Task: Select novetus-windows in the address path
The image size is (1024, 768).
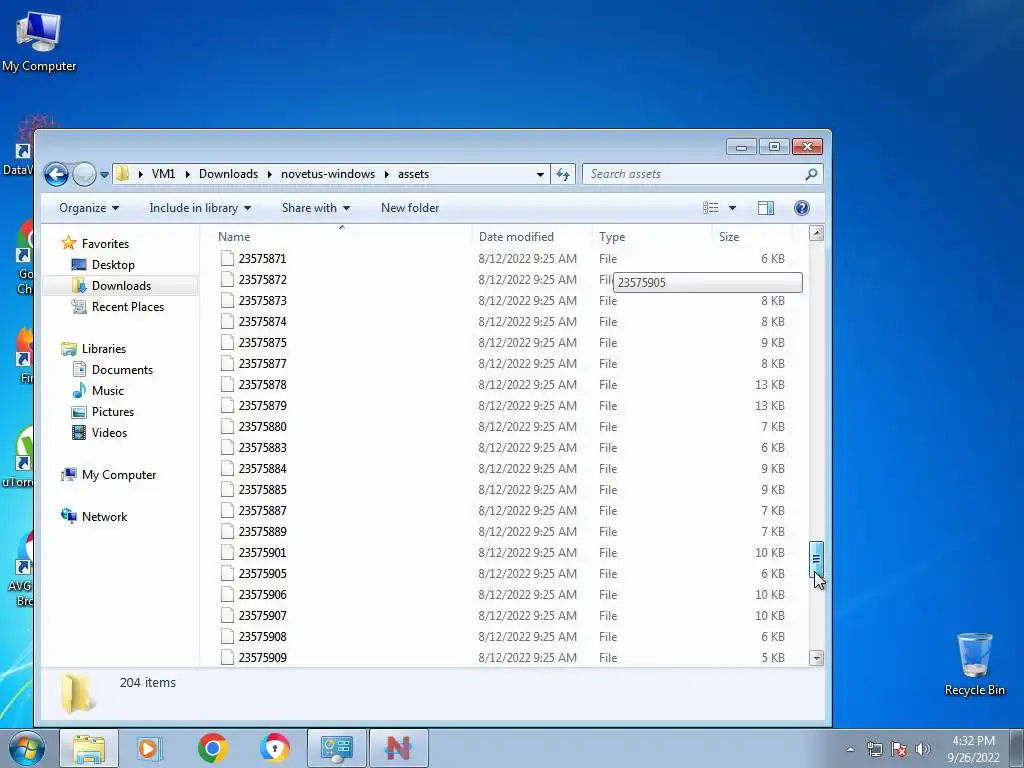Action: pos(328,174)
